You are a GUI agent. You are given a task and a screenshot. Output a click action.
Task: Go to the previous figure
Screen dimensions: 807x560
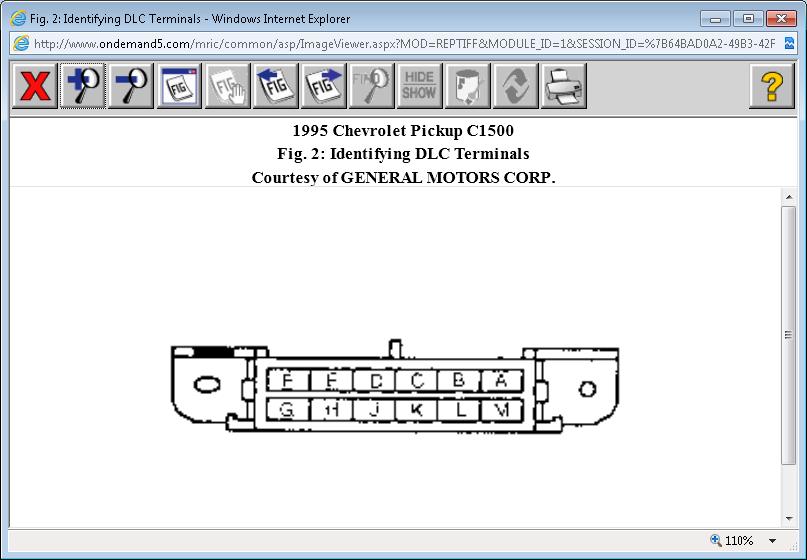(x=275, y=86)
